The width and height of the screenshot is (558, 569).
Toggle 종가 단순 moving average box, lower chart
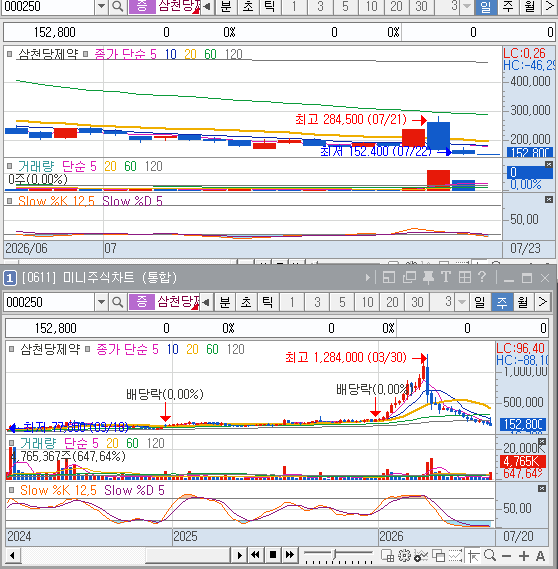click(87, 349)
